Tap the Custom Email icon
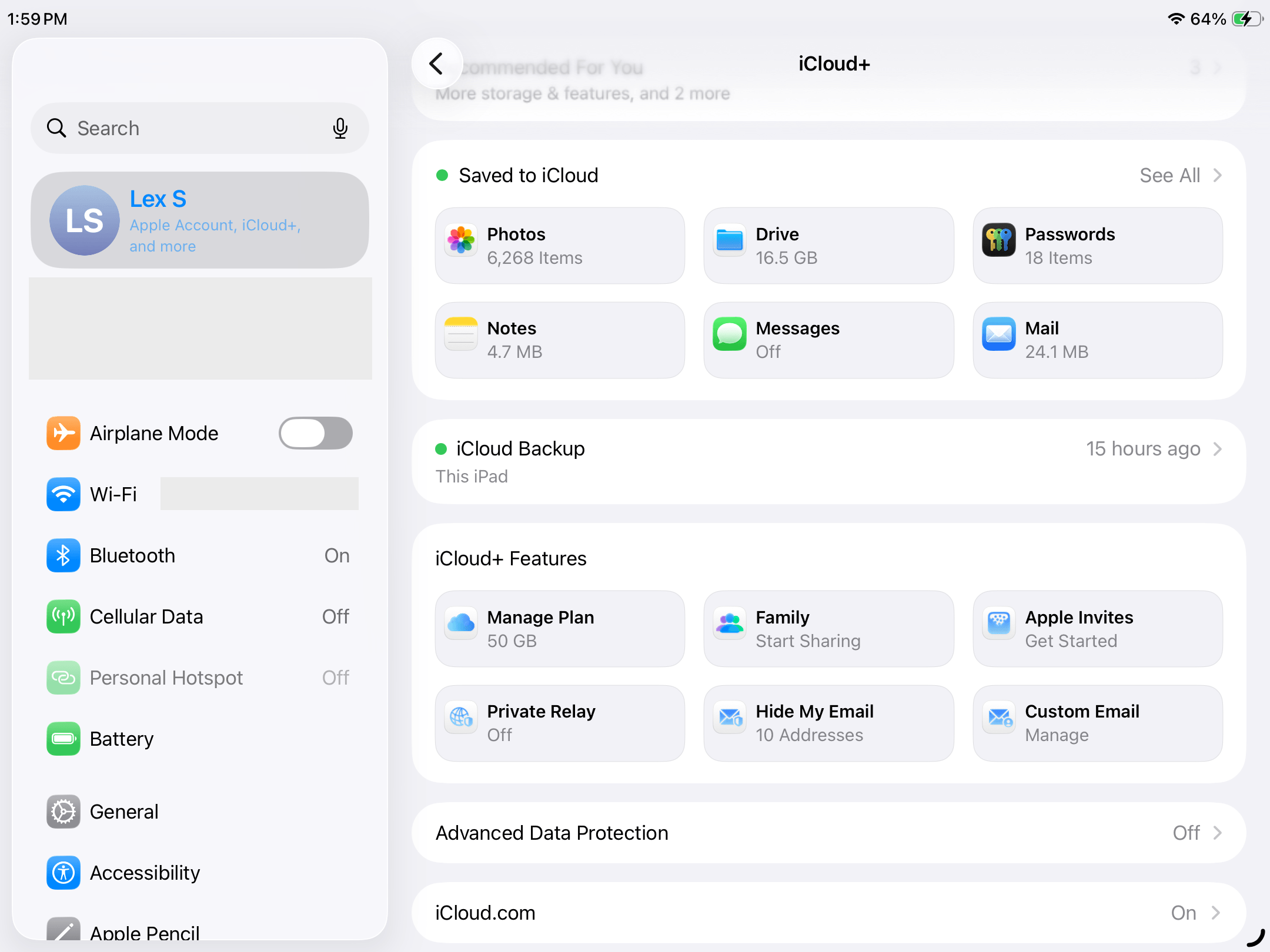Viewport: 1270px width, 952px height. click(x=999, y=717)
